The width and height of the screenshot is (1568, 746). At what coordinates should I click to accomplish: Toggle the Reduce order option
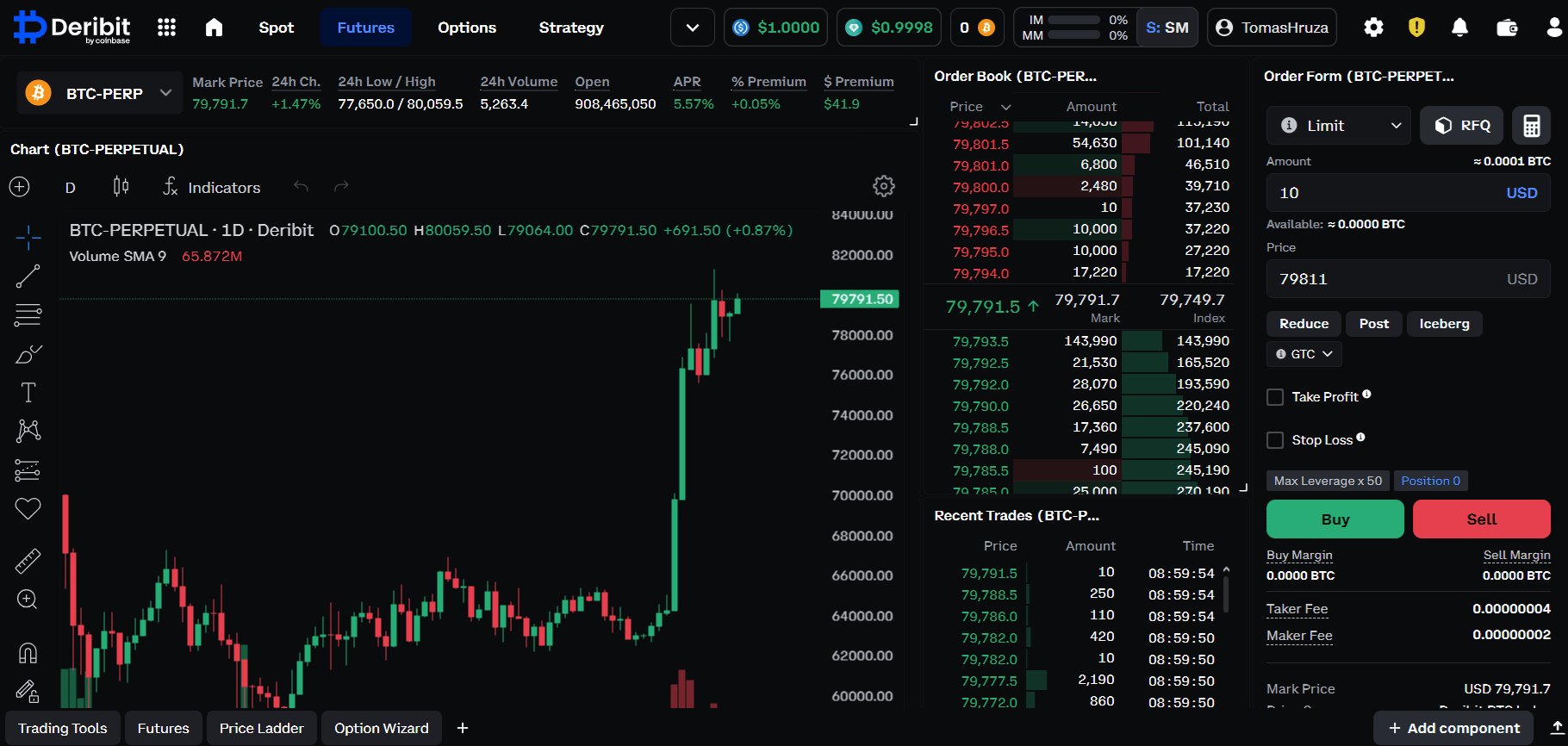[x=1304, y=324]
